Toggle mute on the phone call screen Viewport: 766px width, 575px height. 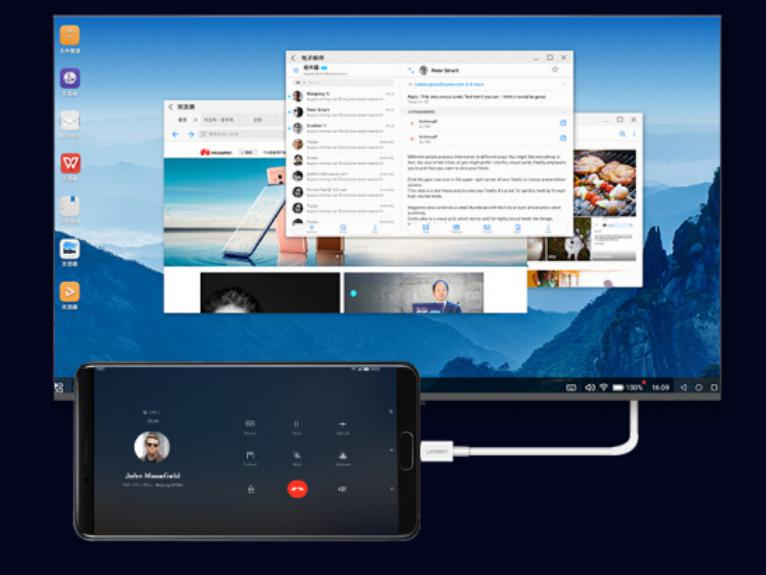coord(297,455)
